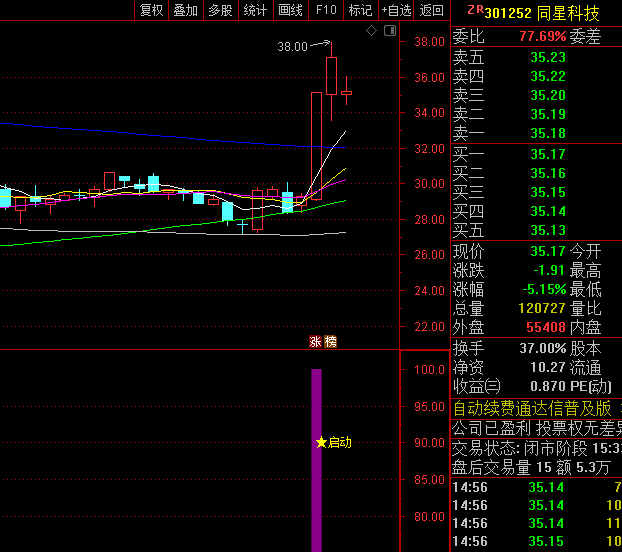622x552 pixels.
Task: Click the purple indicator bar
Action: pos(317,460)
